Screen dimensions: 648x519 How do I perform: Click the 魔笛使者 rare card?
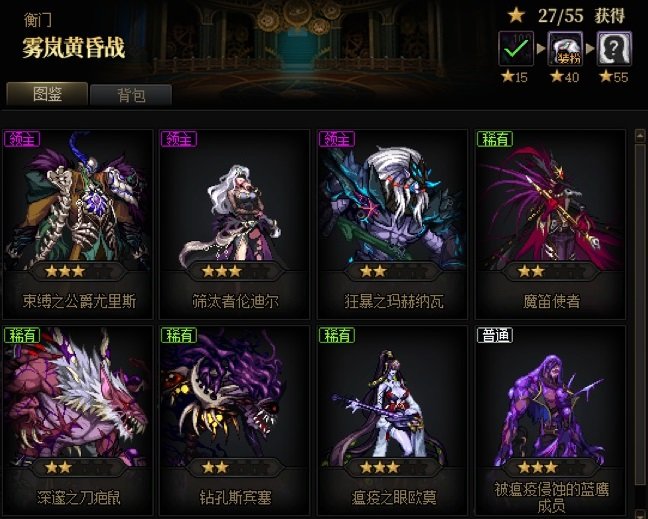[x=550, y=224]
